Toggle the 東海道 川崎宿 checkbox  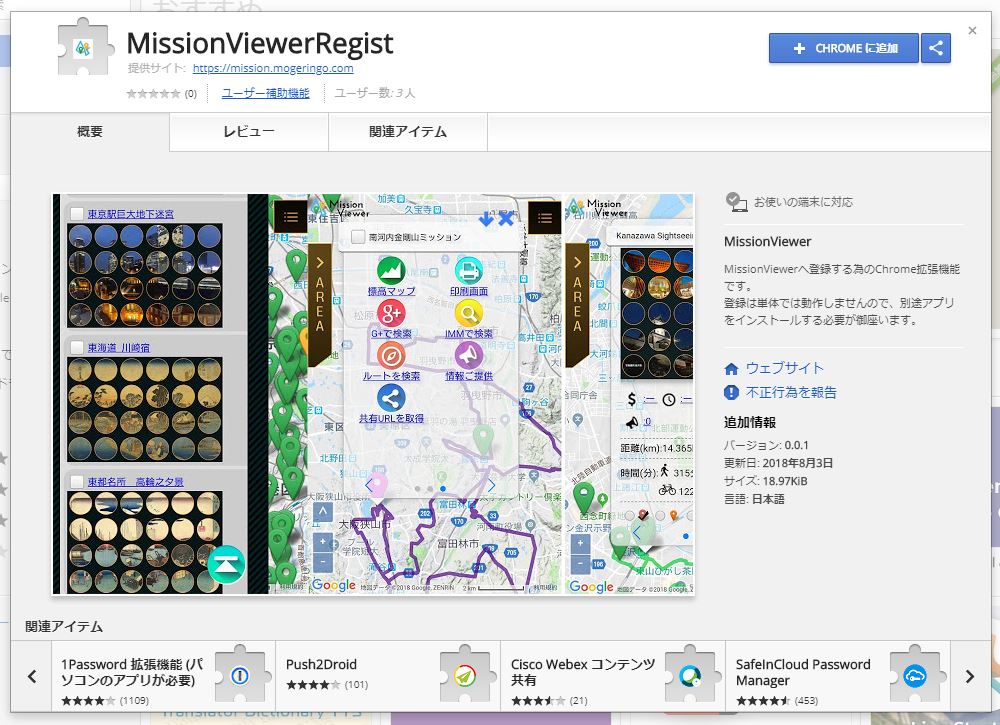click(77, 348)
